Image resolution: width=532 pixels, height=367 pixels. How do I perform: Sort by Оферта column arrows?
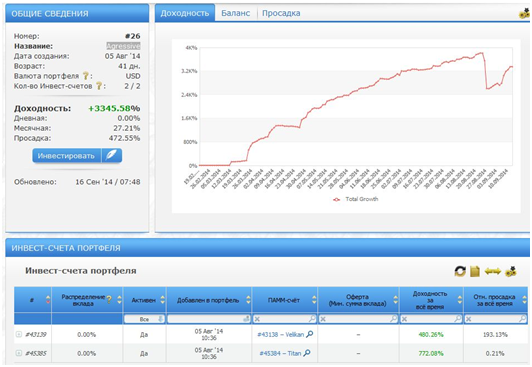click(x=396, y=300)
